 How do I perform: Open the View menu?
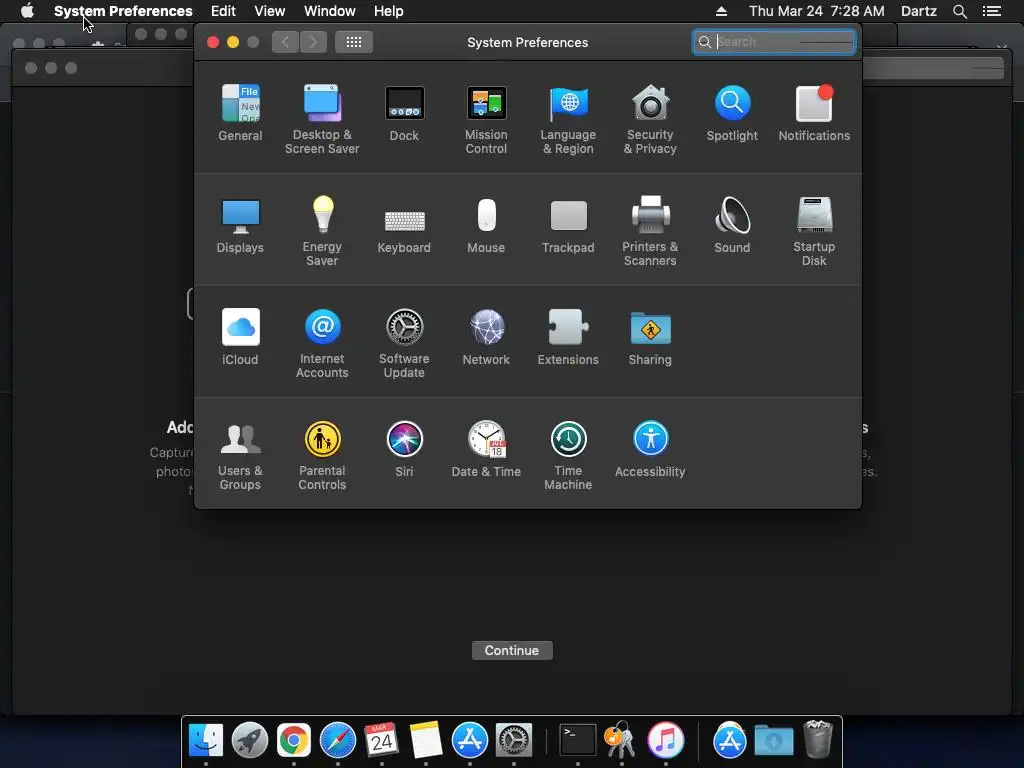point(270,11)
